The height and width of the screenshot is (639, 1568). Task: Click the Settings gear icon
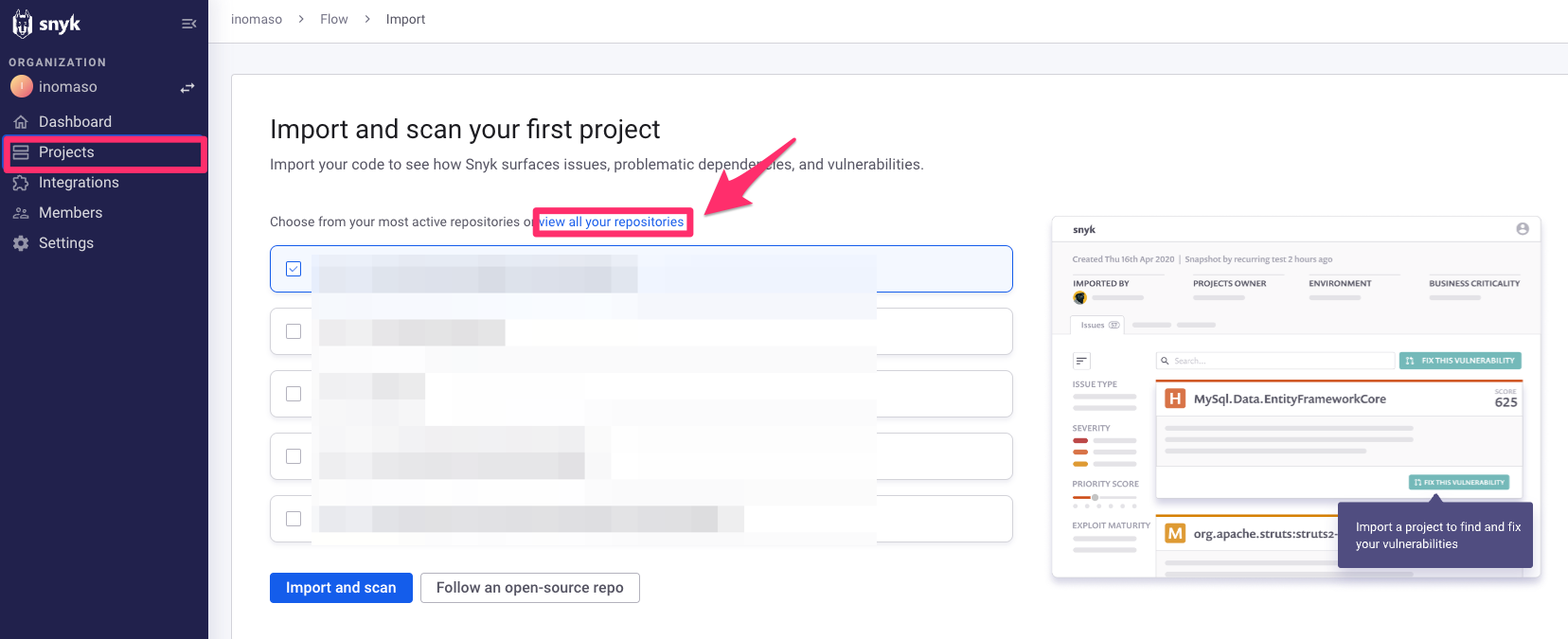point(21,243)
